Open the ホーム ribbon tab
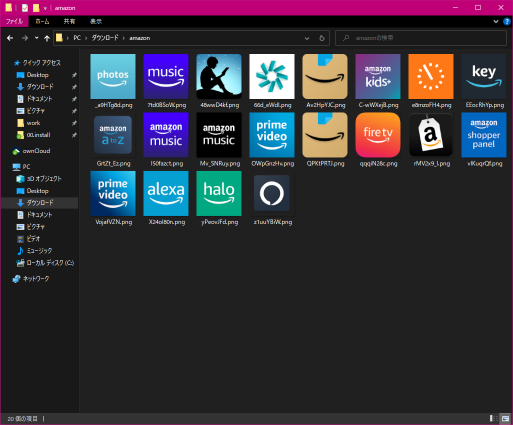The height and width of the screenshot is (425, 513). click(42, 21)
